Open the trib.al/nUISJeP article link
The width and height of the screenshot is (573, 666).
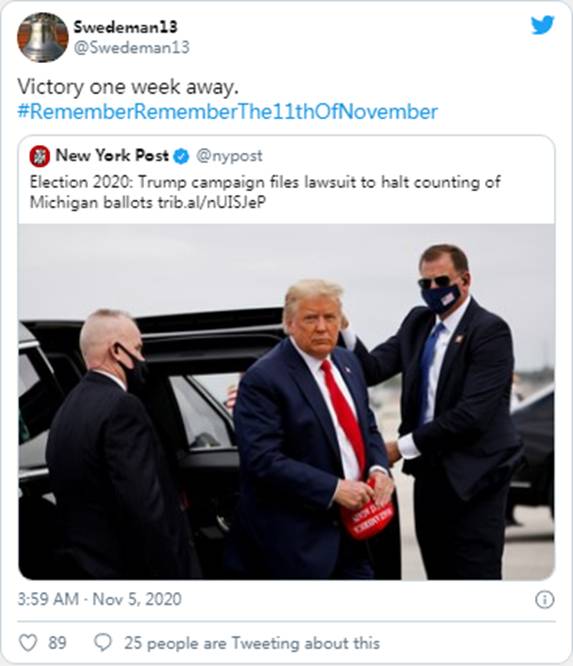coord(212,202)
